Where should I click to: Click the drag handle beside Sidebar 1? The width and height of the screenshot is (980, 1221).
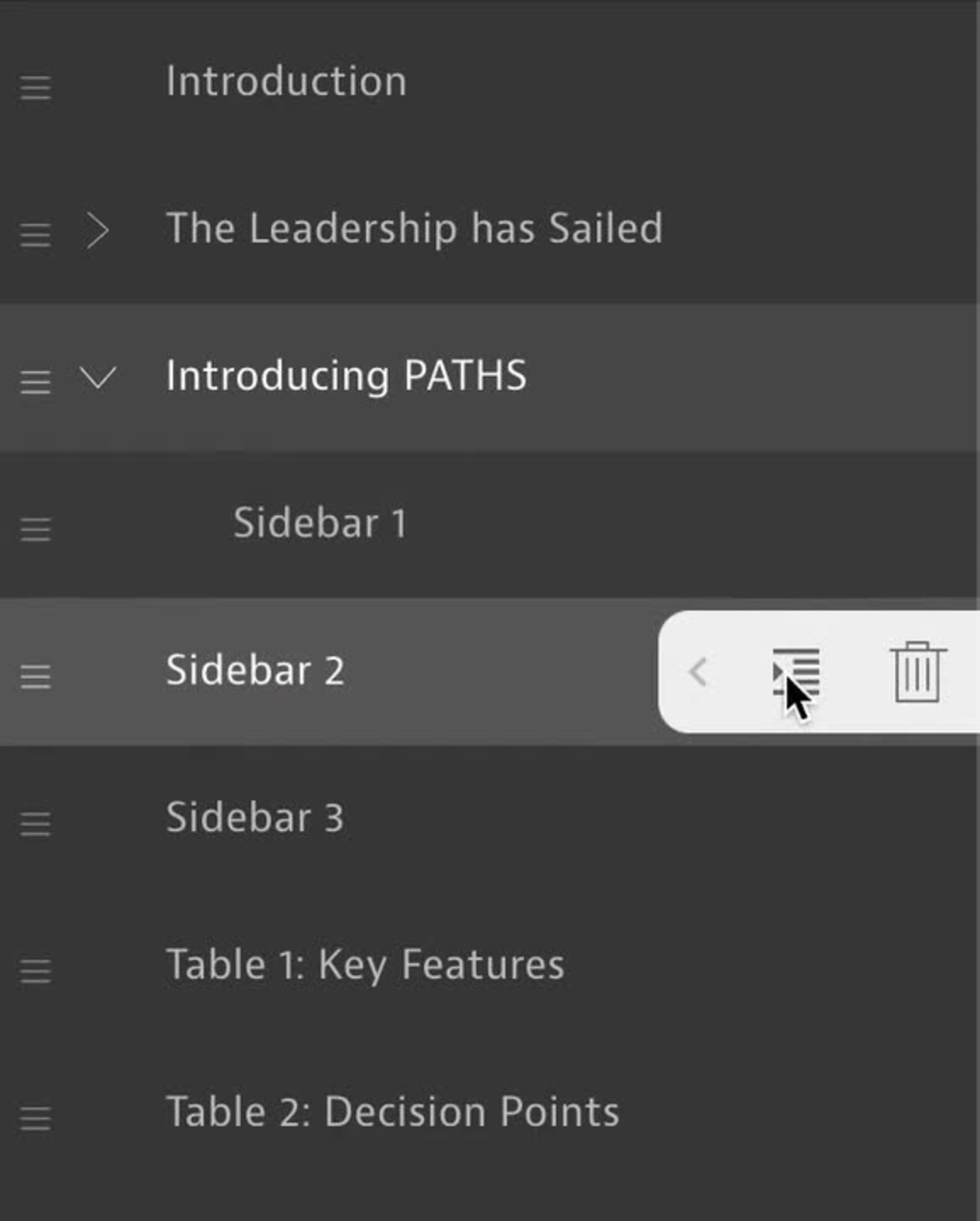tap(35, 529)
